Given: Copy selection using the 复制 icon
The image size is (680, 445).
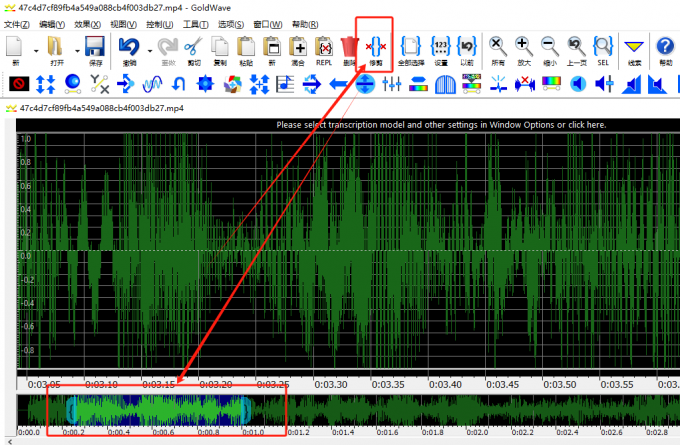Looking at the screenshot, I should click(220, 51).
